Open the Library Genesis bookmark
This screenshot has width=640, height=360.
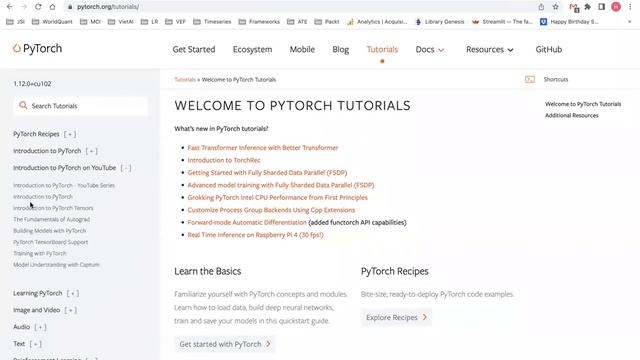coord(440,22)
